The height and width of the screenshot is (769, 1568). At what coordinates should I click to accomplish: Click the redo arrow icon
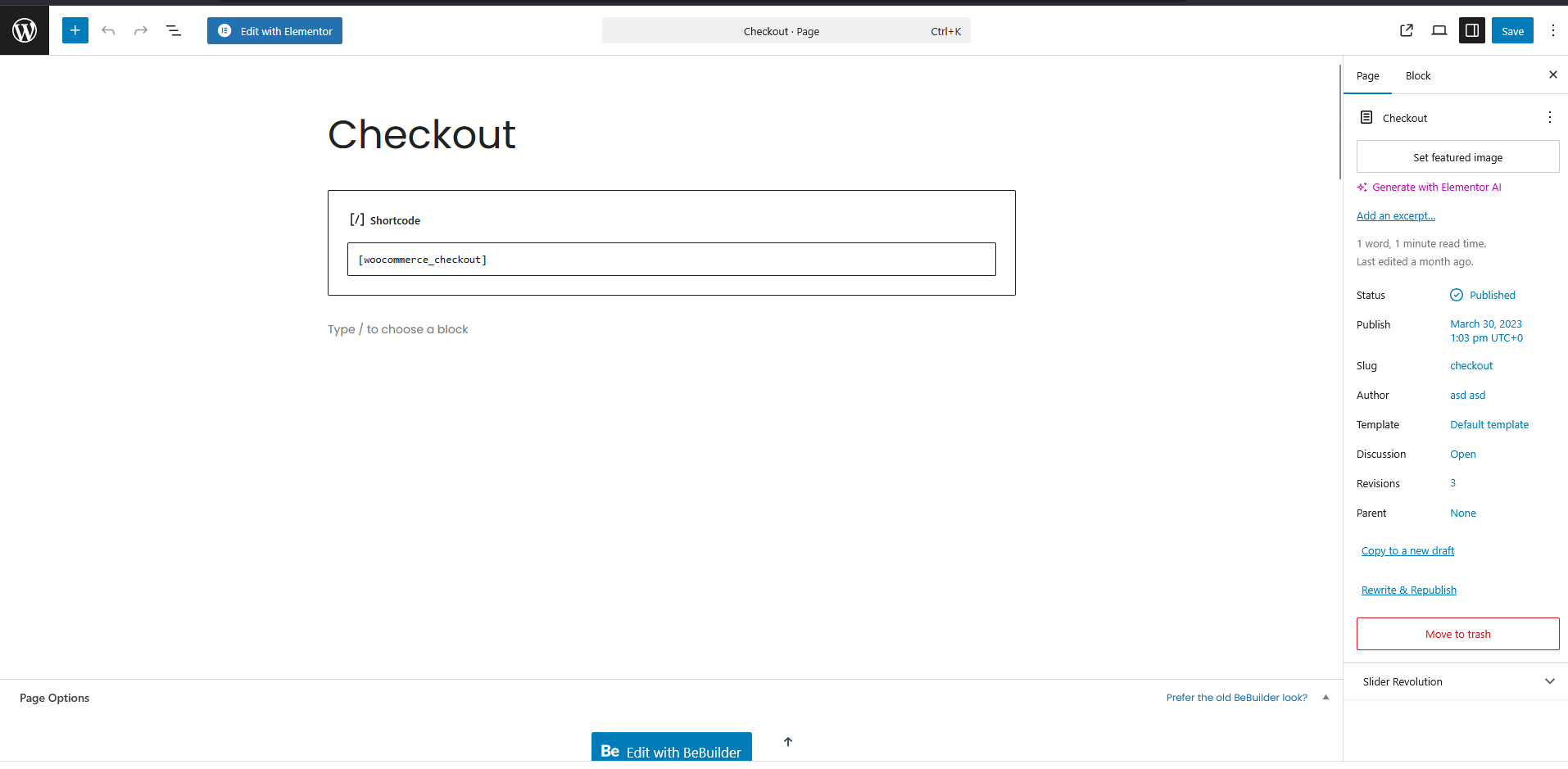[141, 31]
